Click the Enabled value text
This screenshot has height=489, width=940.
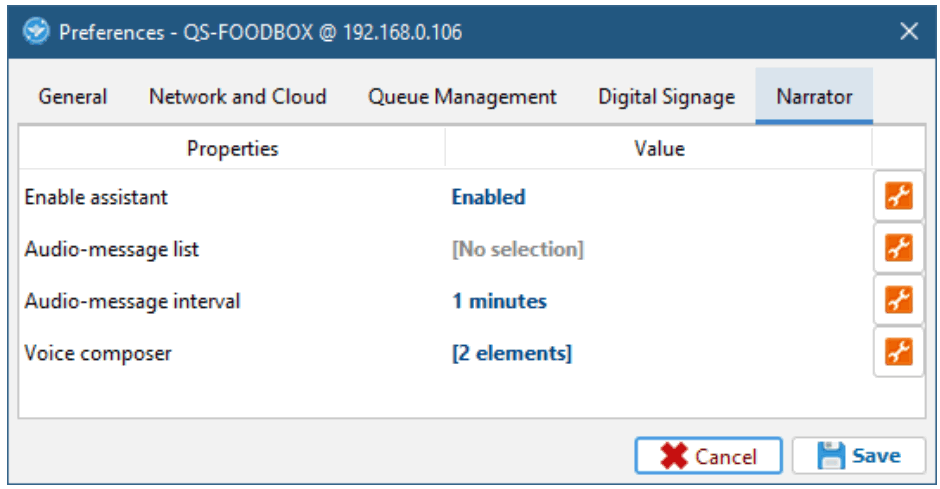(488, 197)
